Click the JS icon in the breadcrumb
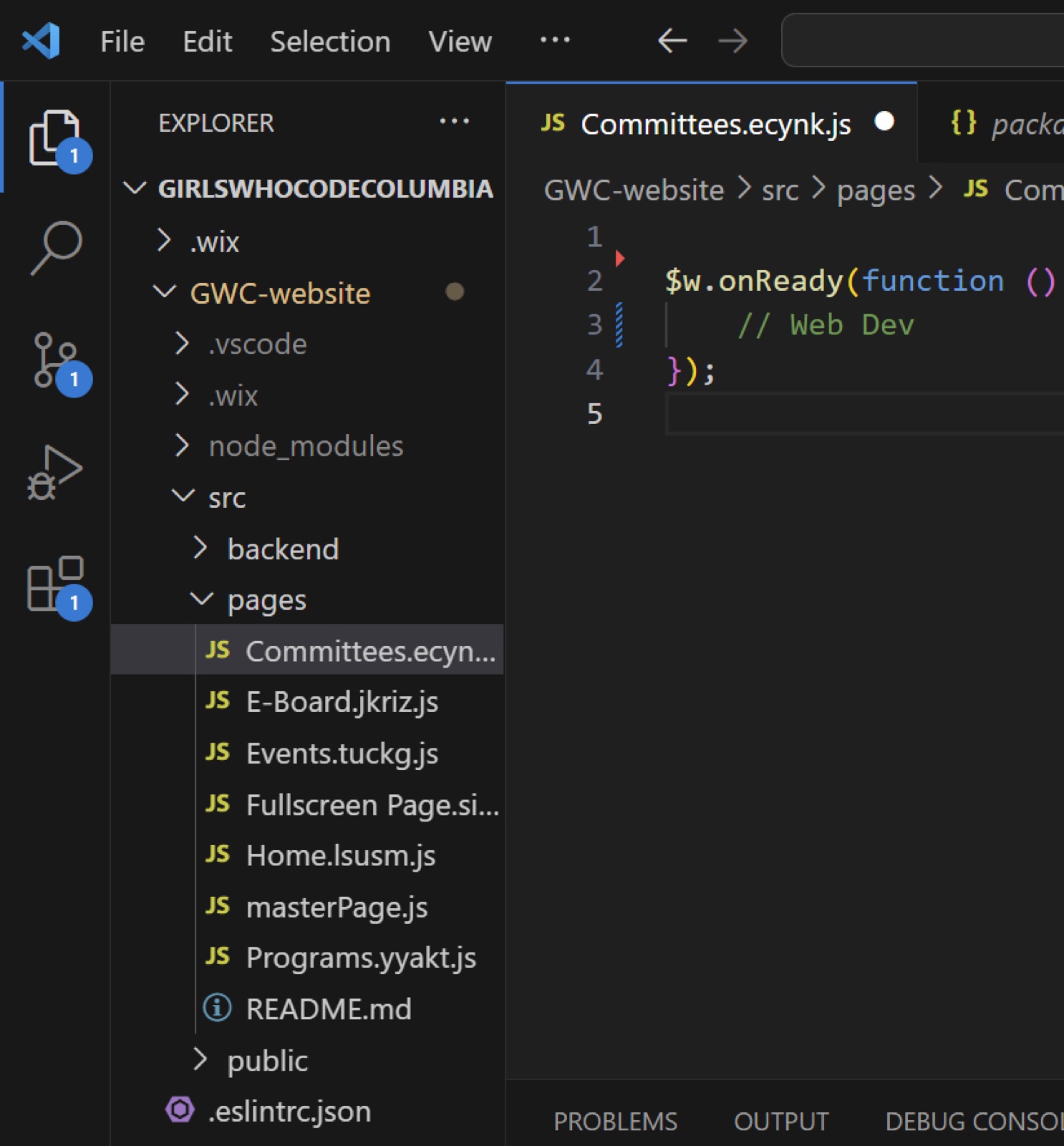 pos(975,188)
